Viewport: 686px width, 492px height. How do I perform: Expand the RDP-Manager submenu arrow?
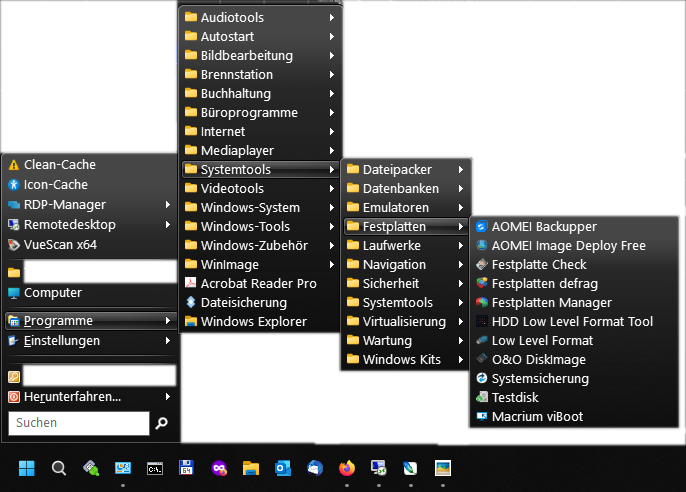(x=168, y=205)
